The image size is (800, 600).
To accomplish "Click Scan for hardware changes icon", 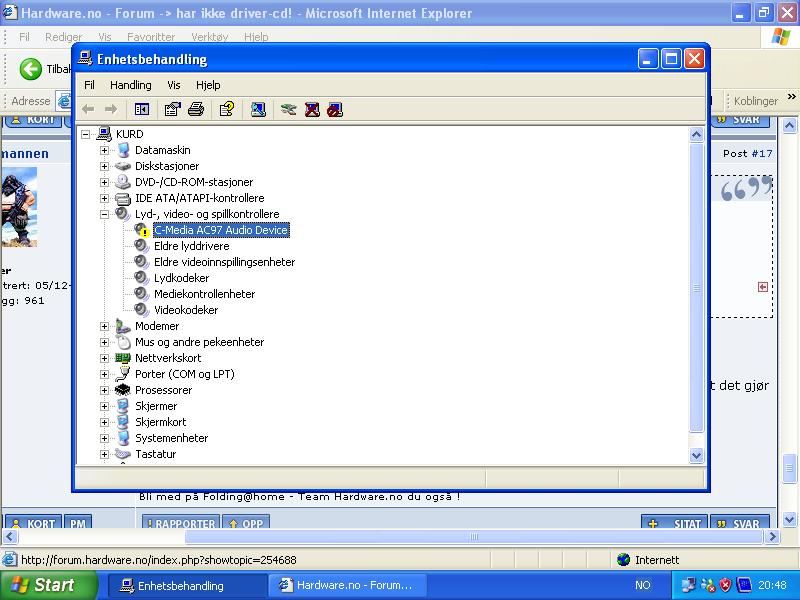I will click(258, 109).
